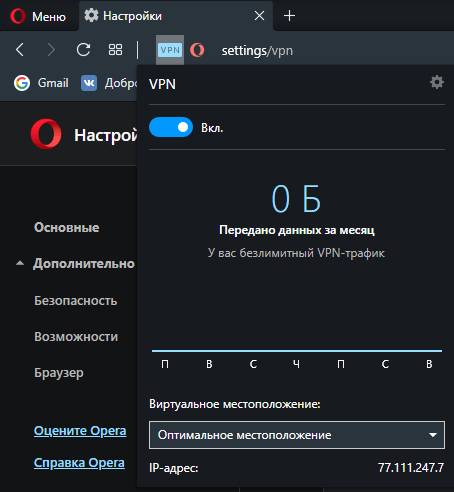Reload the page

click(x=83, y=50)
